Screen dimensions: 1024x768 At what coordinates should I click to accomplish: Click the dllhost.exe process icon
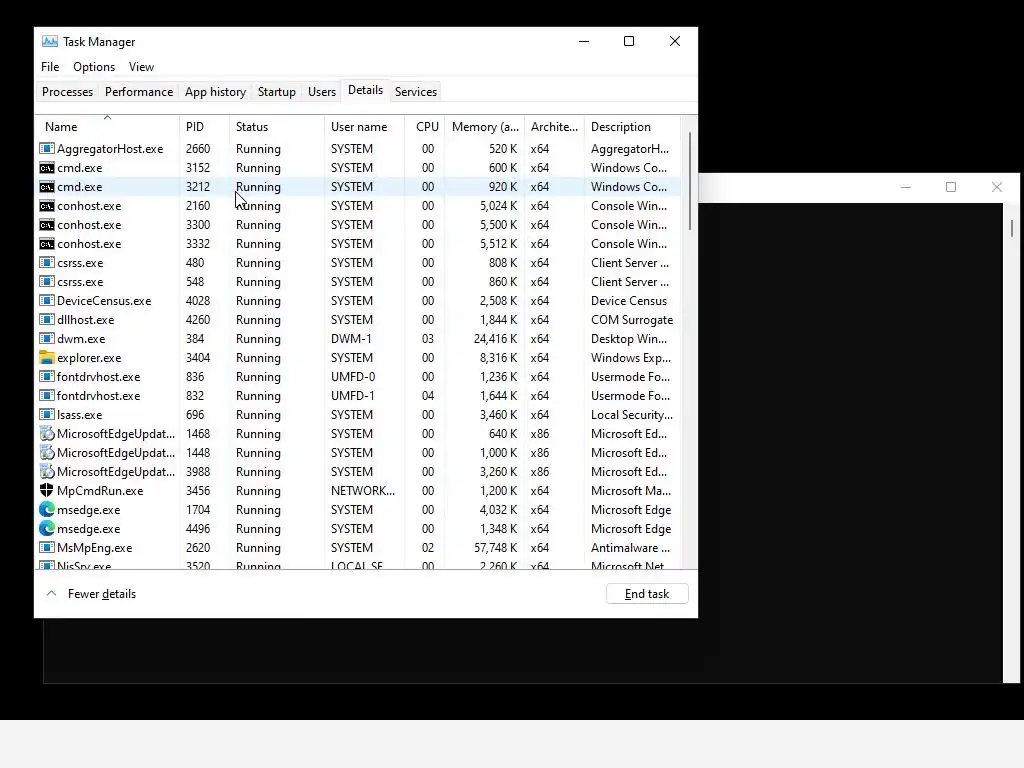click(46, 319)
